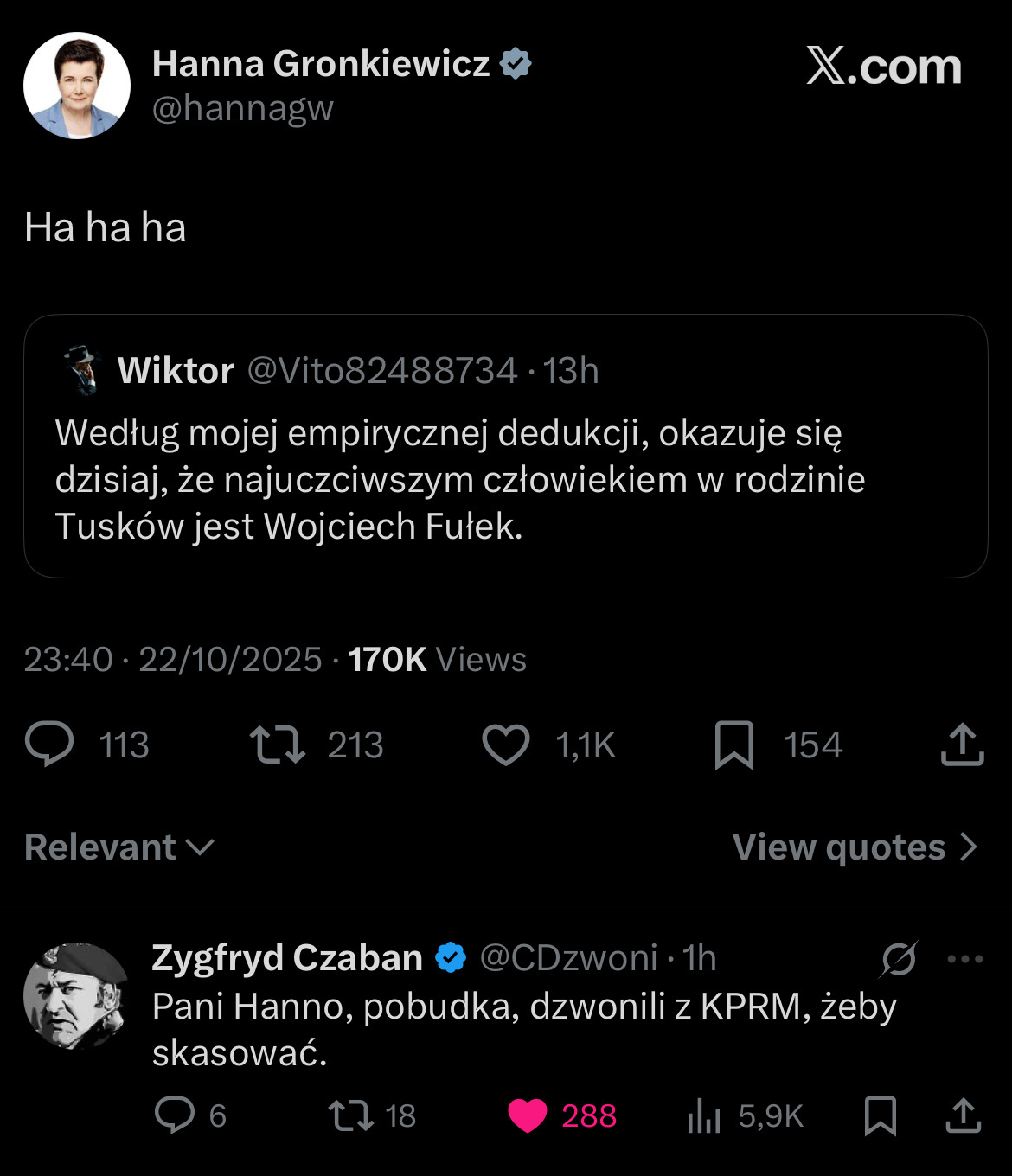
Task: Share Zygfryd Czaban's reply
Action: (x=963, y=1115)
